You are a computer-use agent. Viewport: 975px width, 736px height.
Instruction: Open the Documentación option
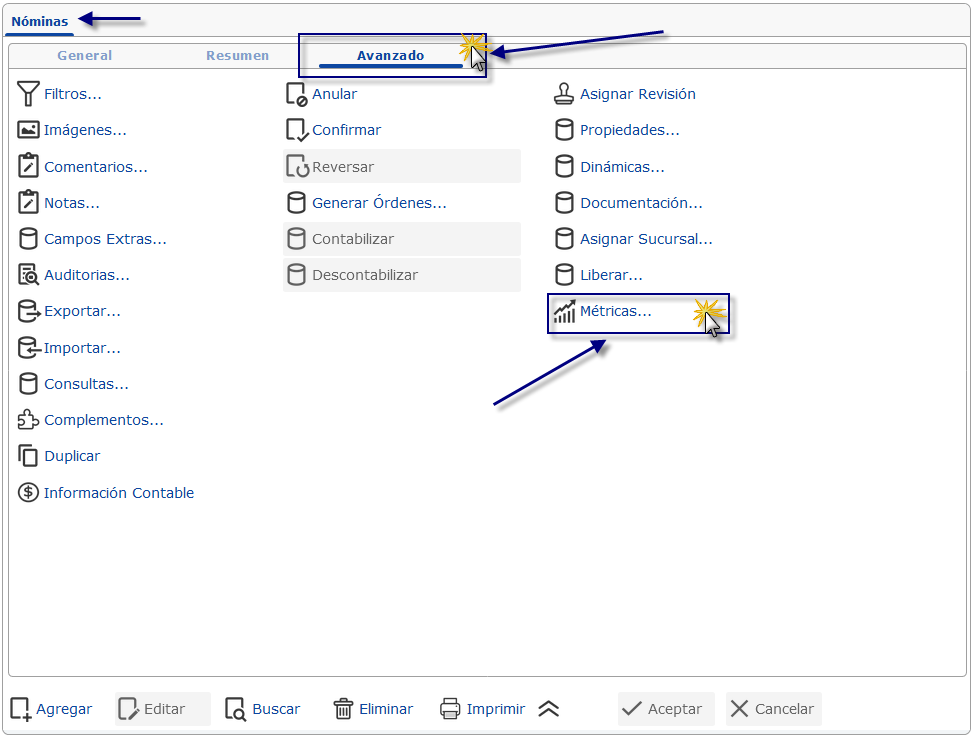click(x=641, y=203)
